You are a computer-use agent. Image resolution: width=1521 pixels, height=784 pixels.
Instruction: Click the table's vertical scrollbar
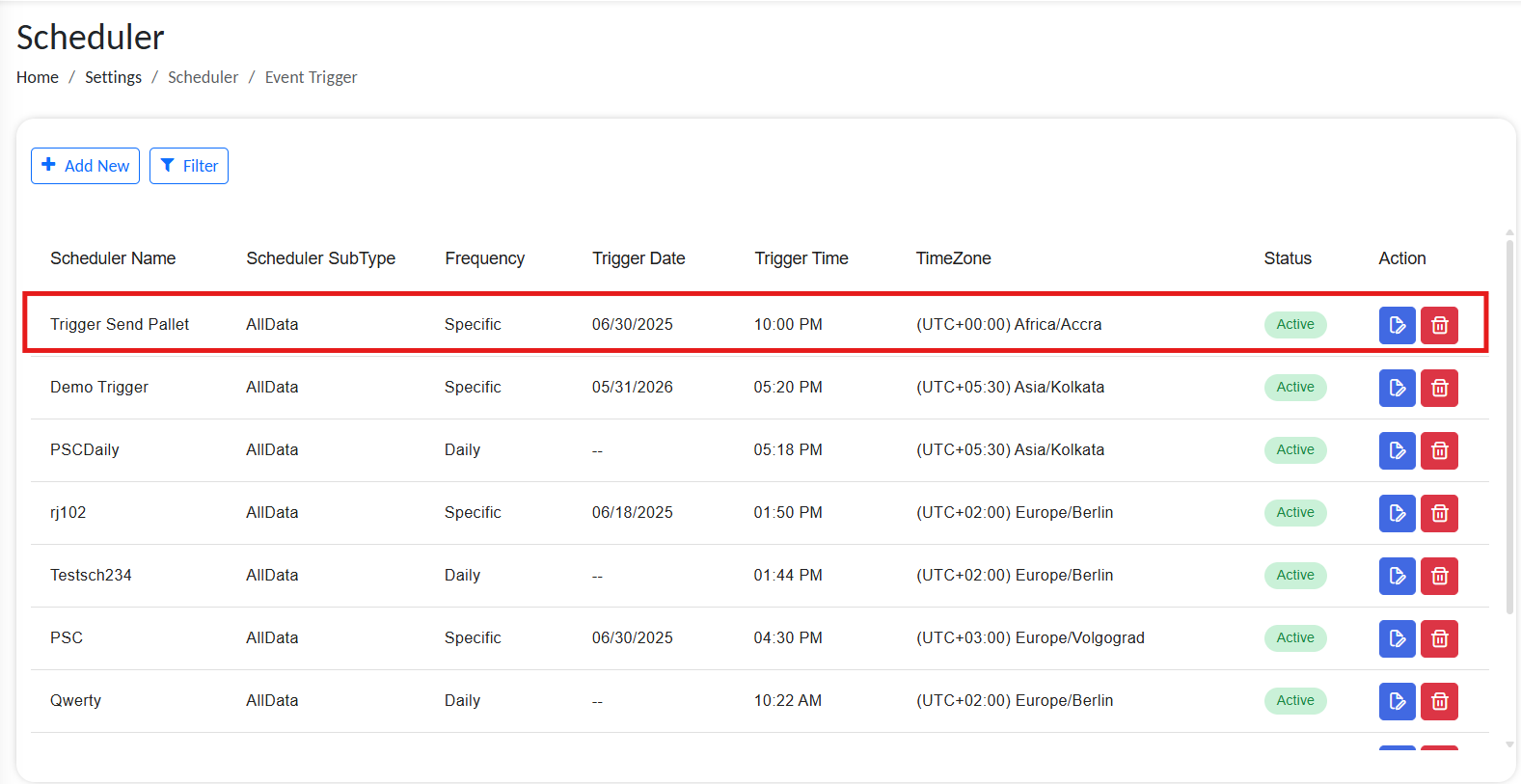[1509, 424]
